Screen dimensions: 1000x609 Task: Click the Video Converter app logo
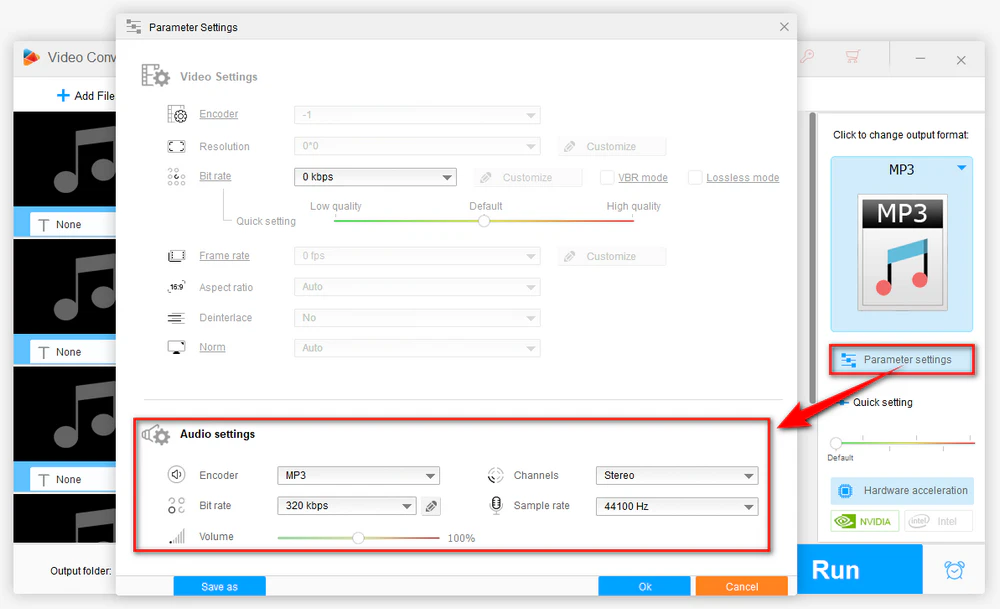[x=31, y=57]
